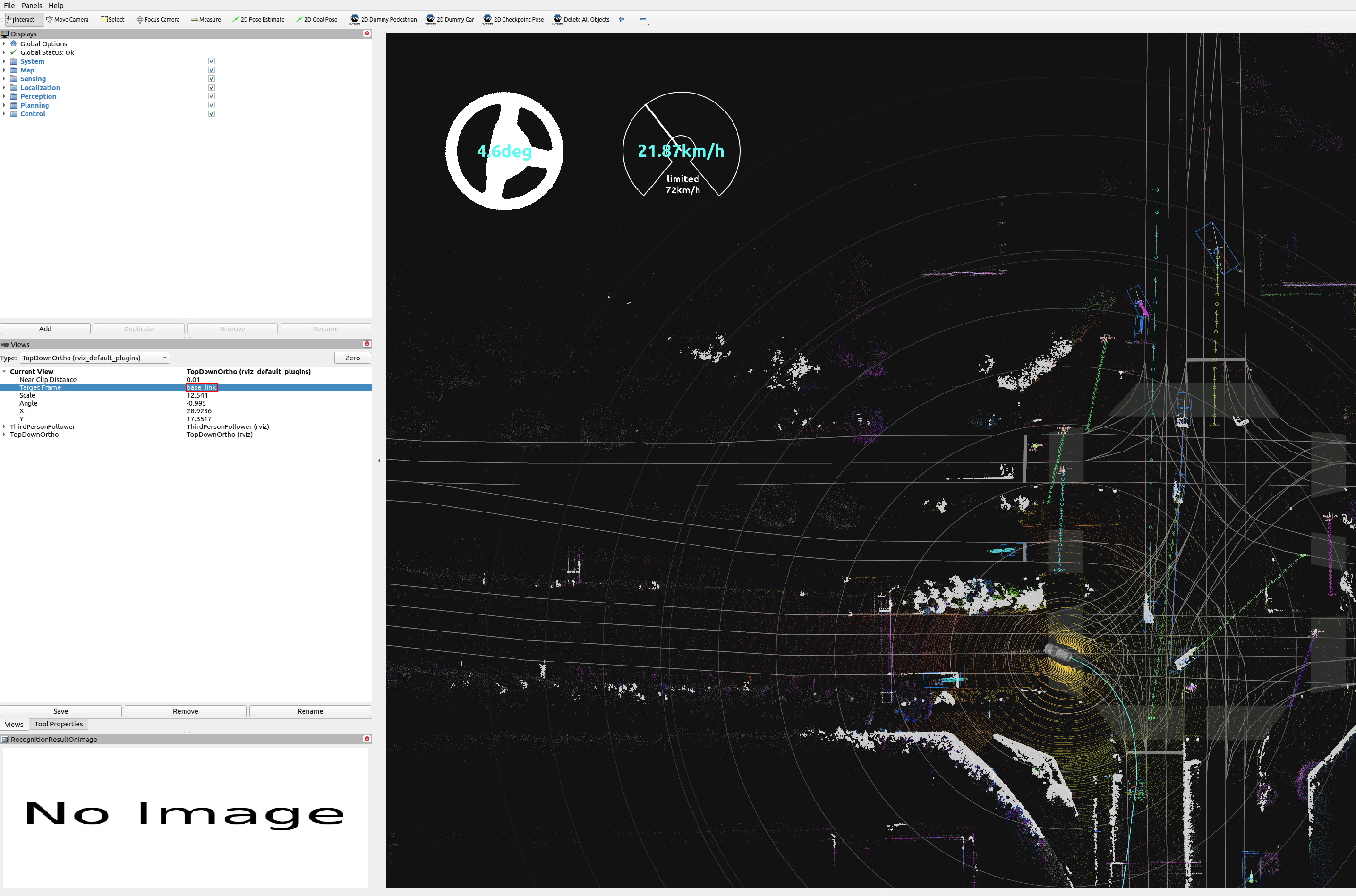
Task: Switch to the Tool Properties tab
Action: click(58, 724)
